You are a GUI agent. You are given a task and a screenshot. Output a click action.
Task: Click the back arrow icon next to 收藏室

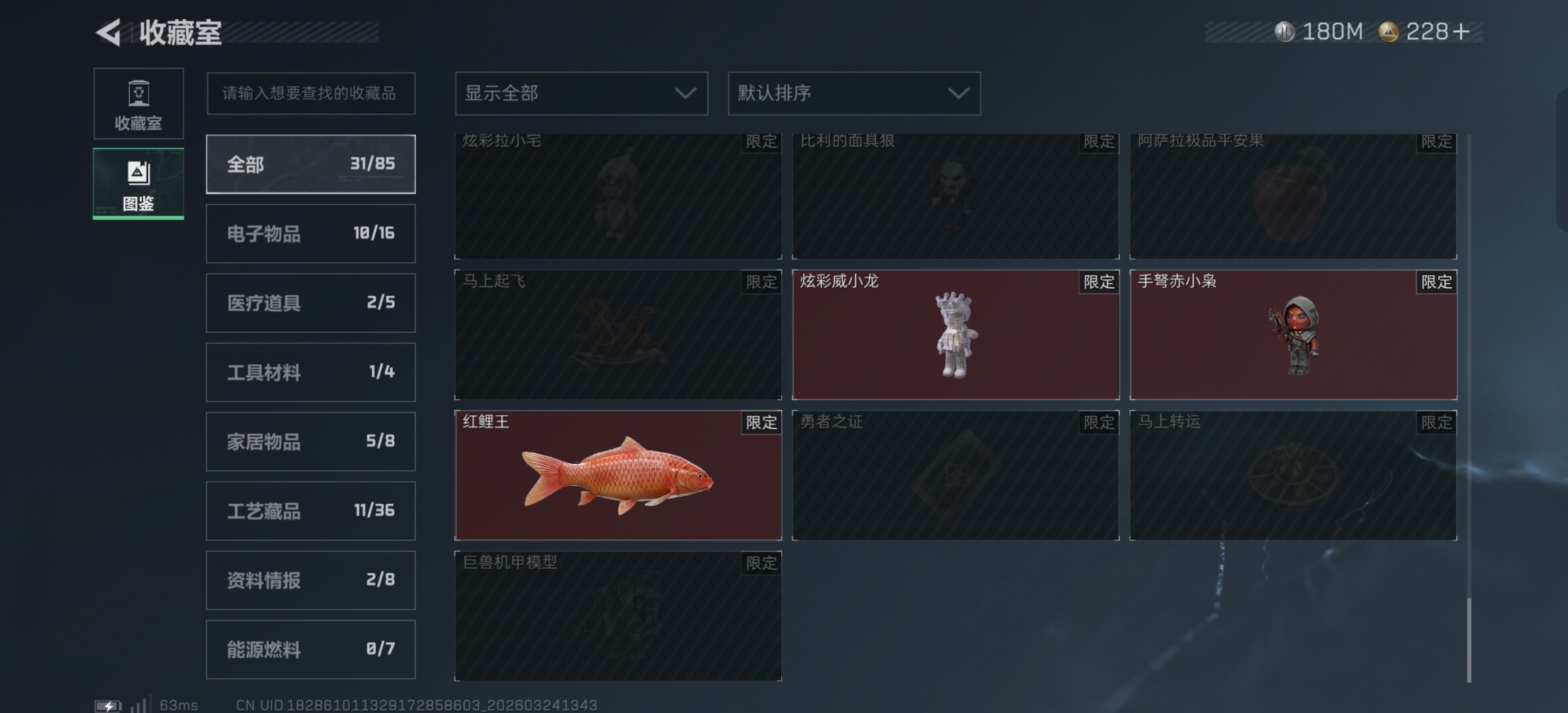[x=108, y=32]
